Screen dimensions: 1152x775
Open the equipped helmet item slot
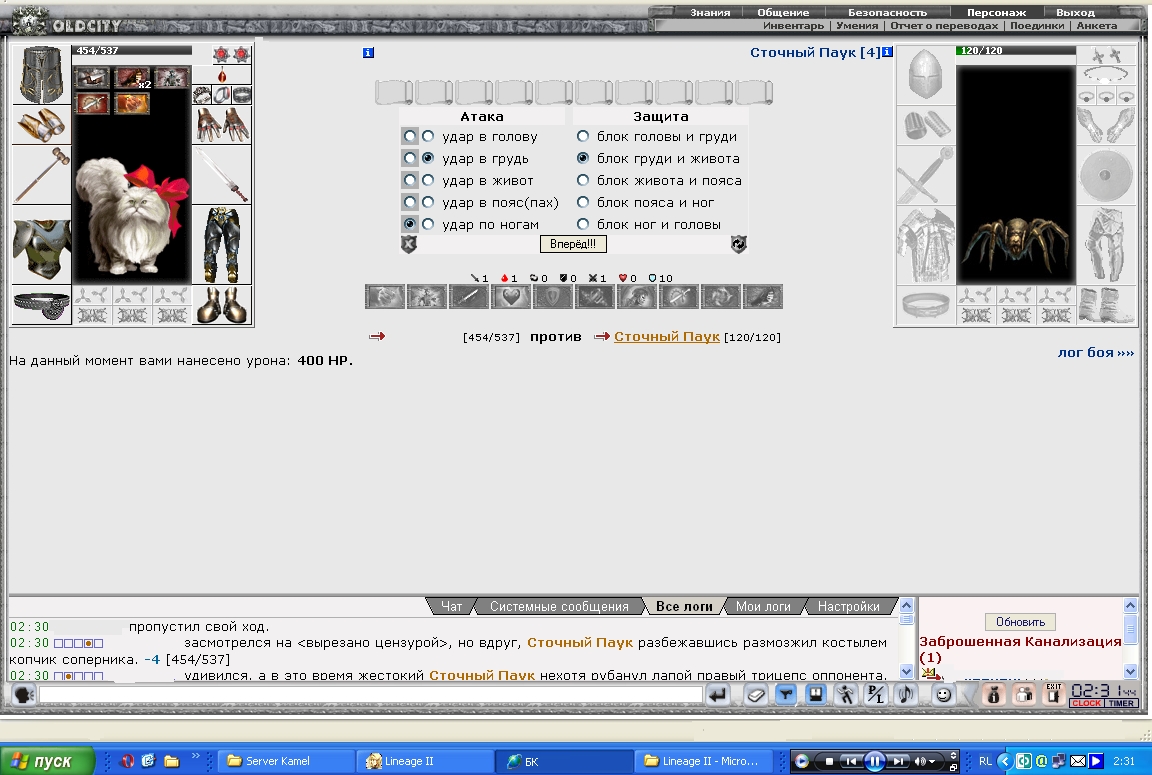click(41, 75)
